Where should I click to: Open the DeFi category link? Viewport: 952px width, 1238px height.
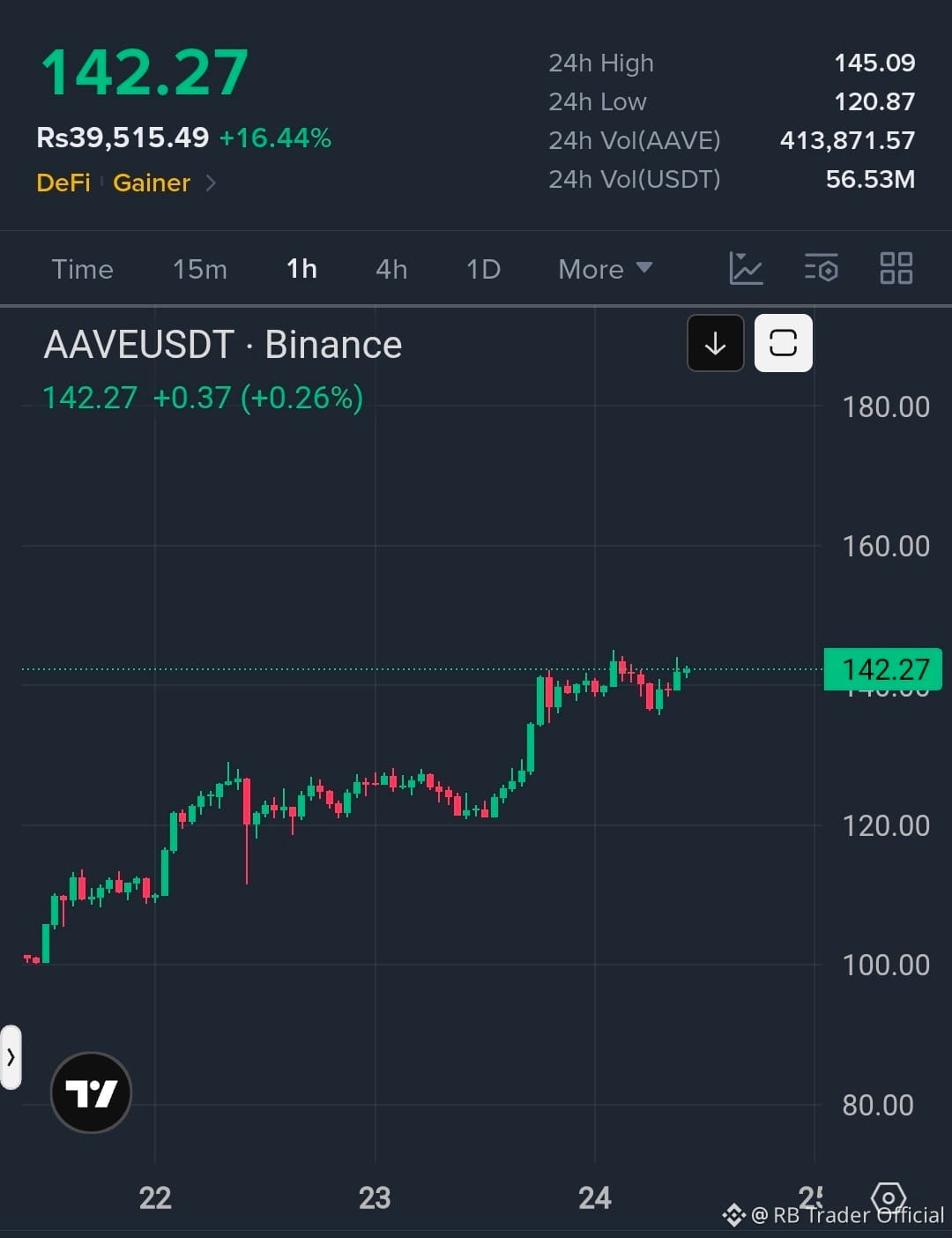pos(63,183)
